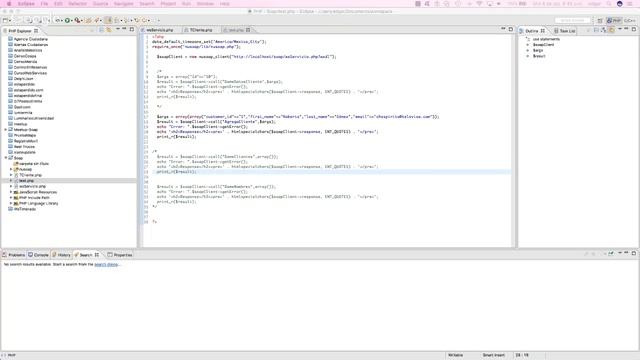Open the Search view menu dropdown
Image resolution: width=640 pixels, height=360 pixels.
pyautogui.click(x=620, y=253)
